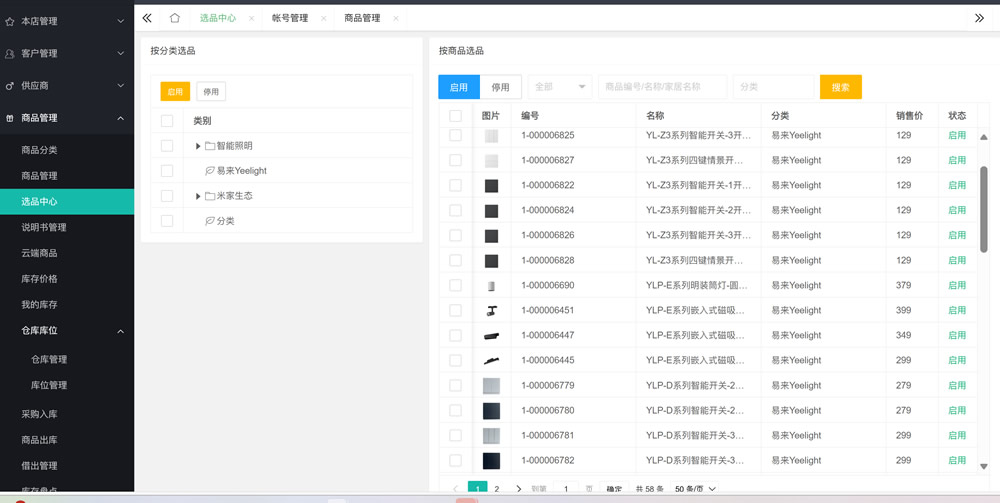Open the 50 条/页 page size dropdown
The width and height of the screenshot is (1000, 503).
coord(696,489)
